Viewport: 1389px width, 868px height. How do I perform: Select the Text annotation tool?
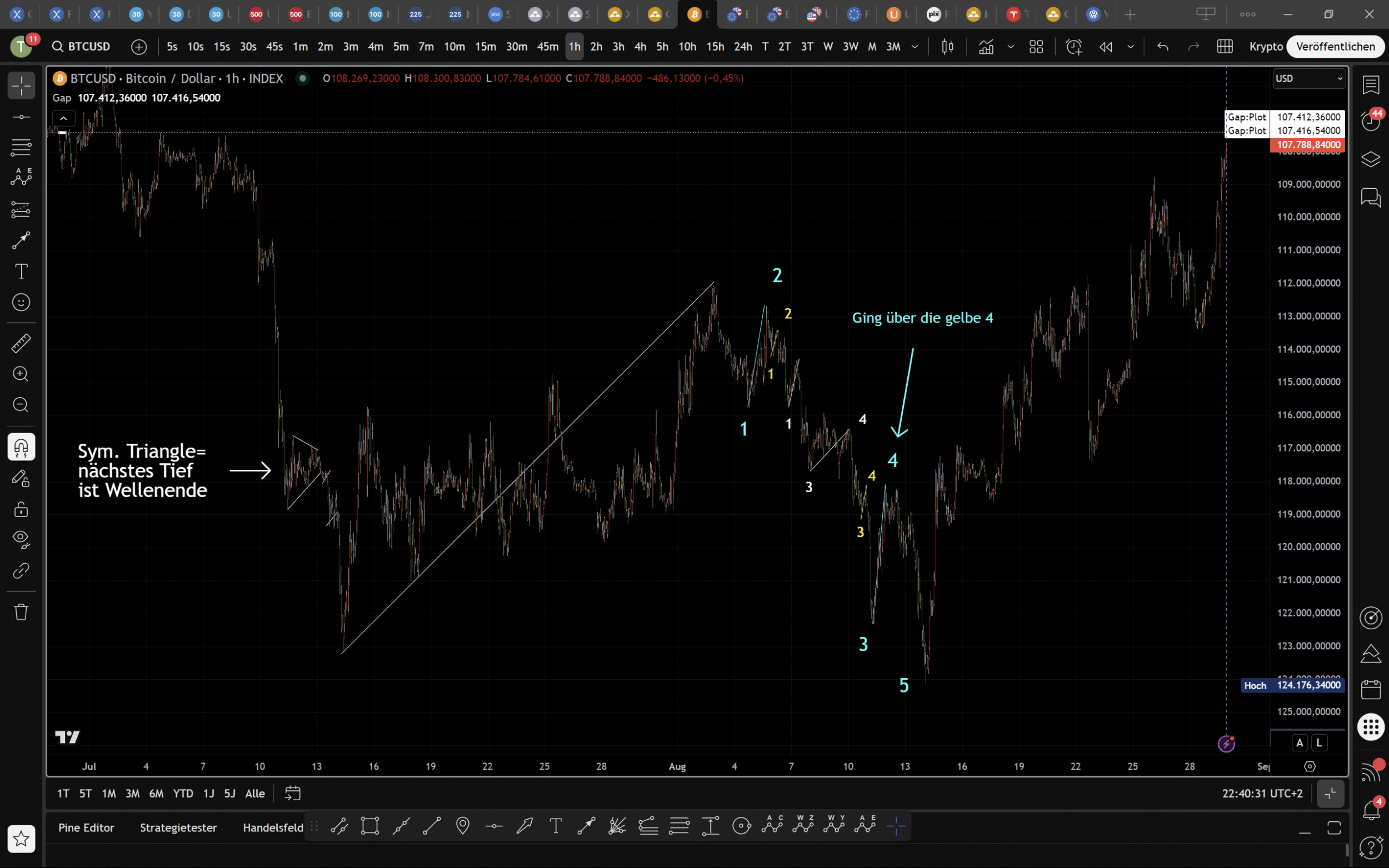tap(21, 272)
